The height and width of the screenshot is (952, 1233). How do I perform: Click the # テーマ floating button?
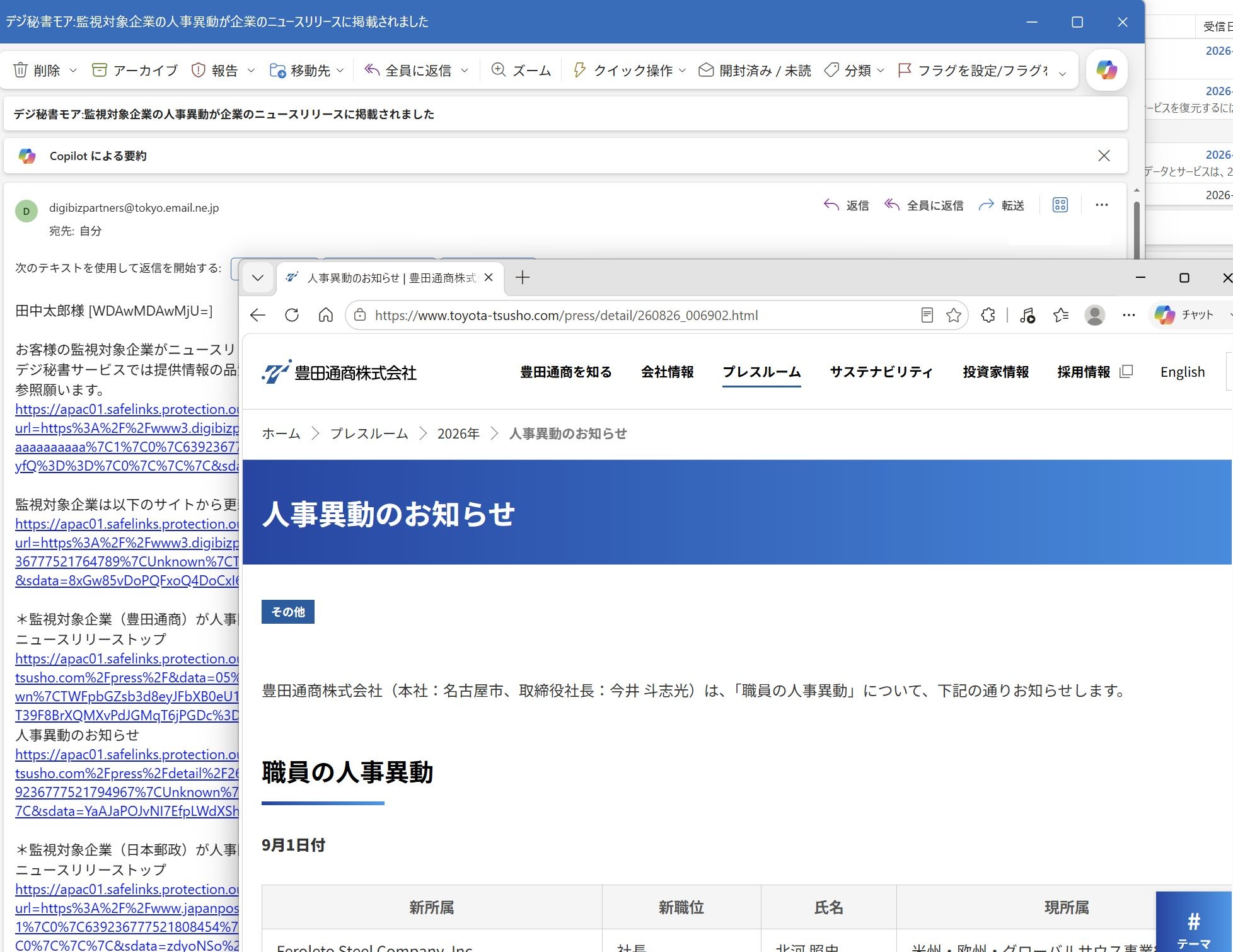click(x=1194, y=923)
